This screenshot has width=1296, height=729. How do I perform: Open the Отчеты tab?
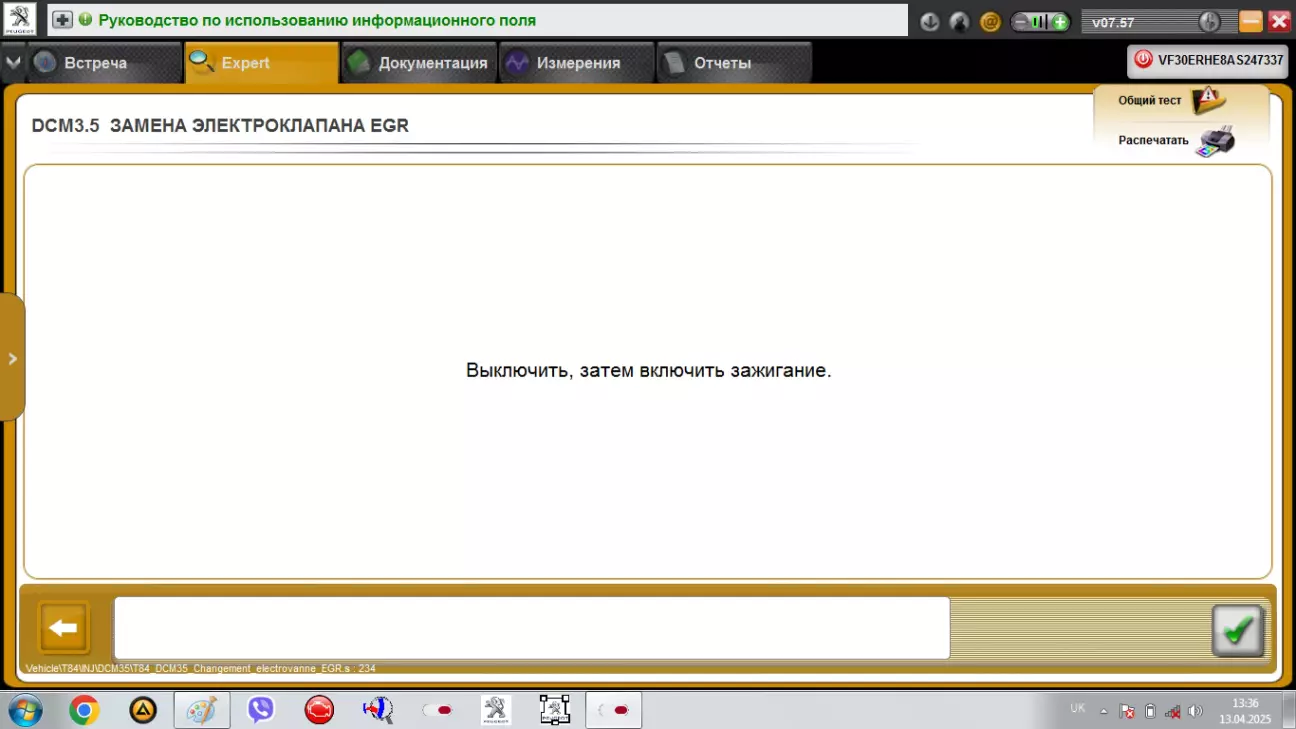[x=734, y=63]
